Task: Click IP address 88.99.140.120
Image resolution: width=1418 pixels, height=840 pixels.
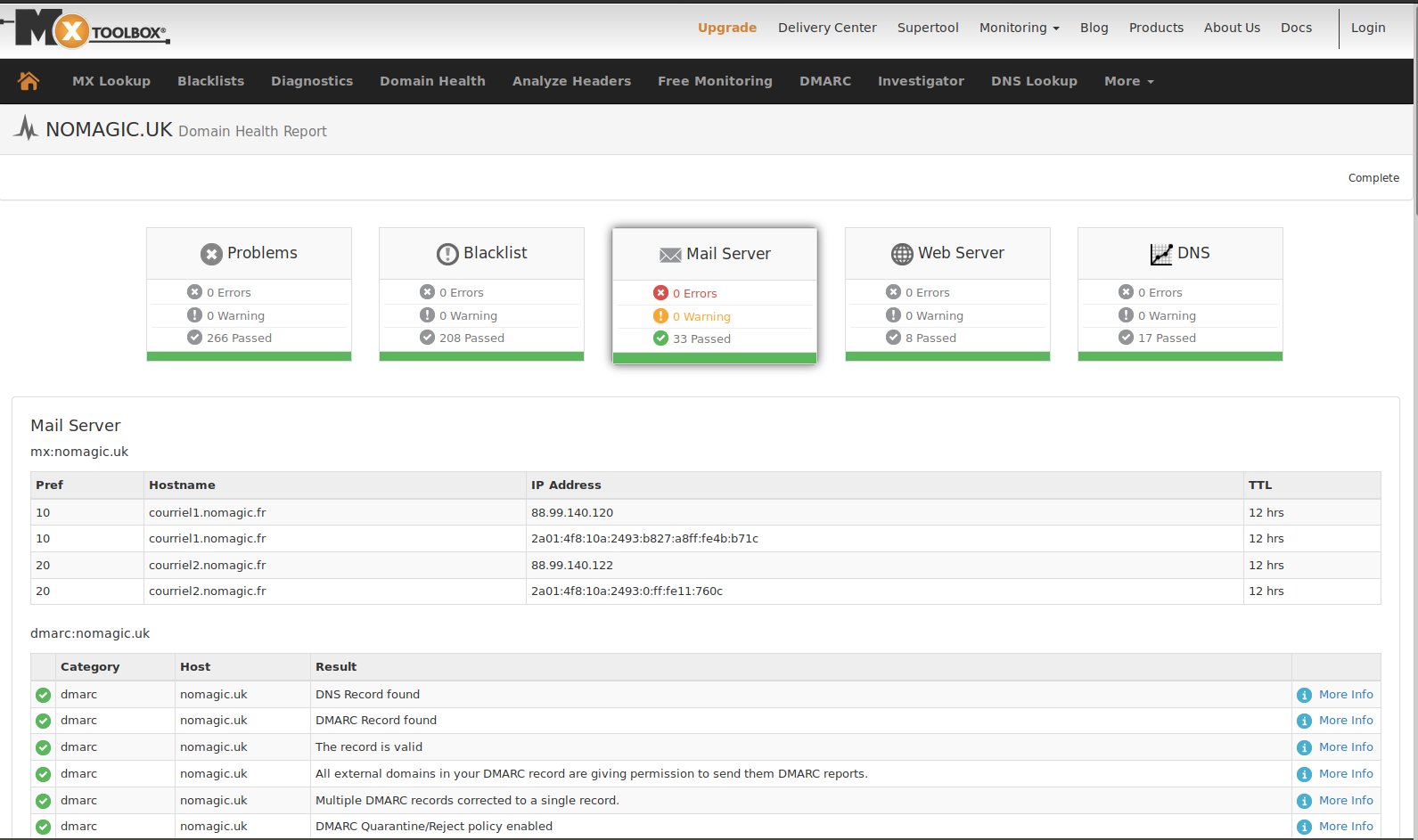Action: click(x=572, y=513)
